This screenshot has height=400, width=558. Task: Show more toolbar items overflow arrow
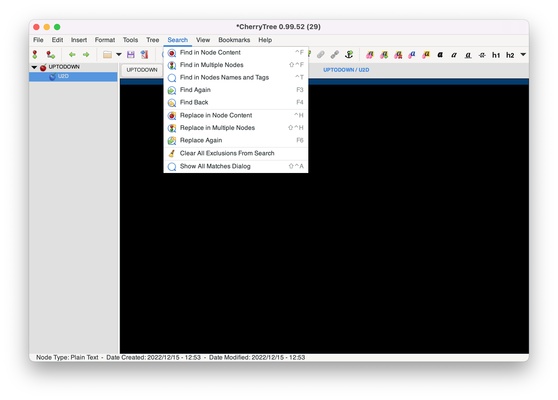(x=523, y=54)
